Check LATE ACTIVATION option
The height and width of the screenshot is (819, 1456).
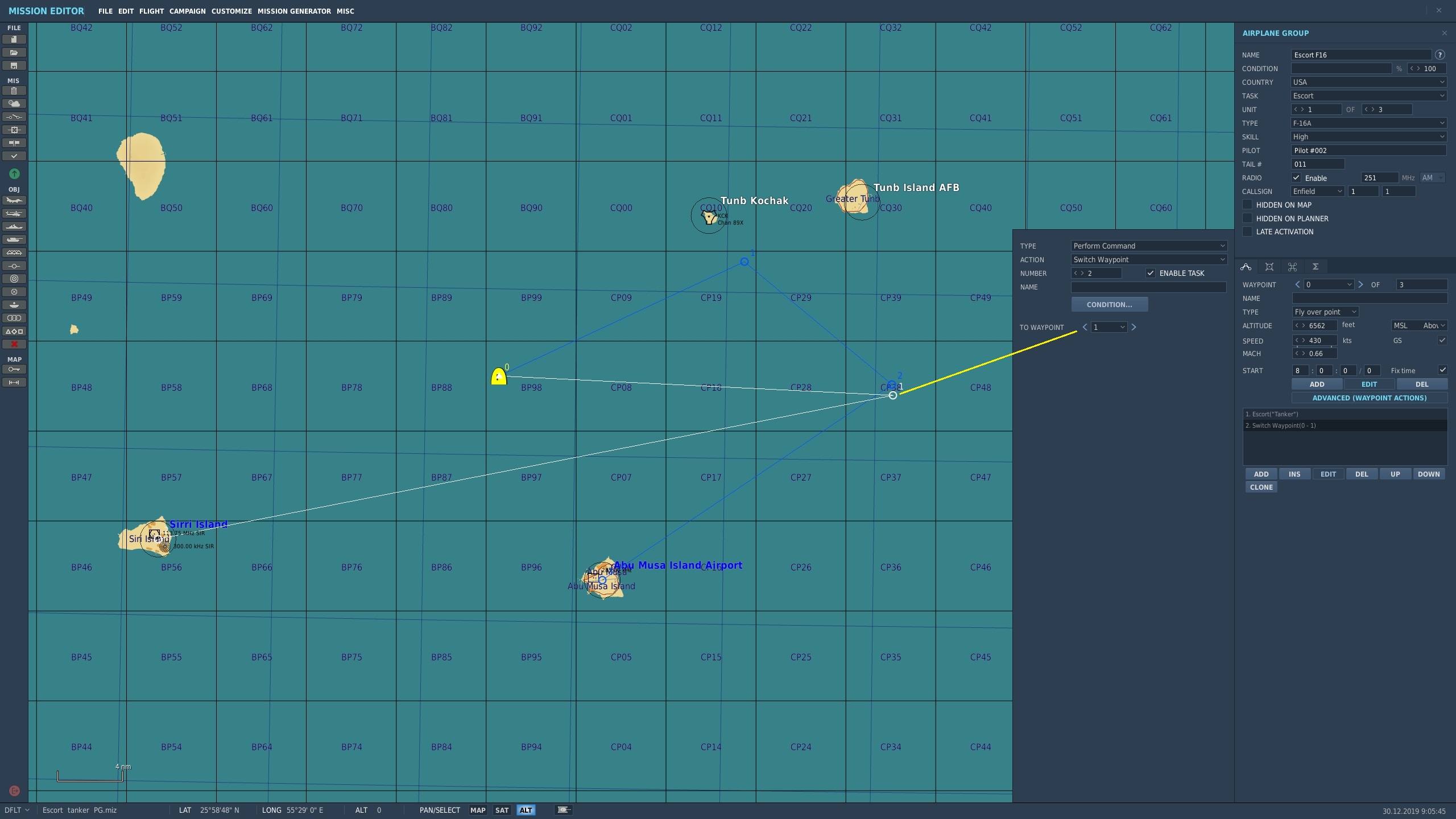coord(1247,231)
